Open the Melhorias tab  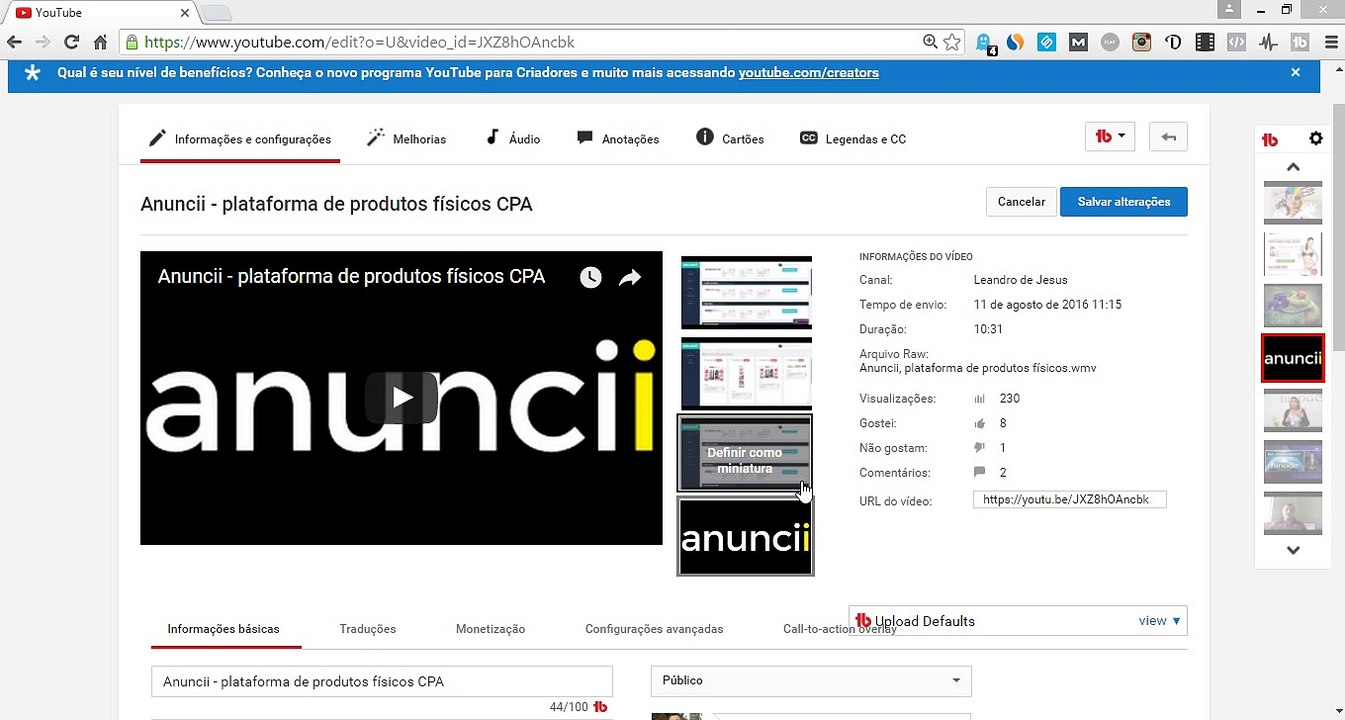406,139
